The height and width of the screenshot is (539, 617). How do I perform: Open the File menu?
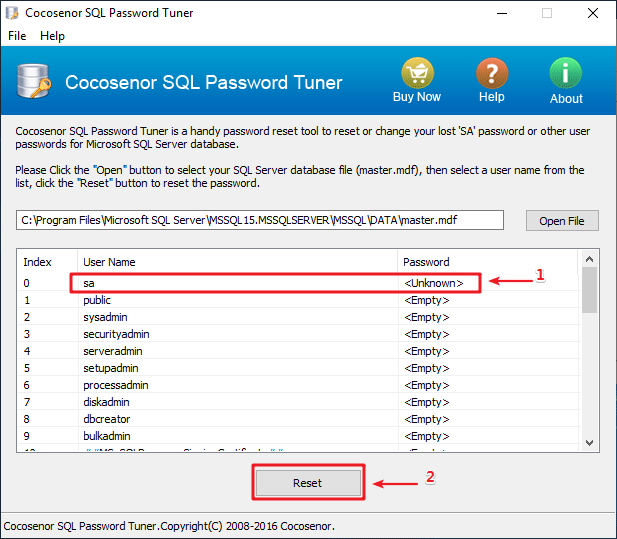click(x=17, y=36)
